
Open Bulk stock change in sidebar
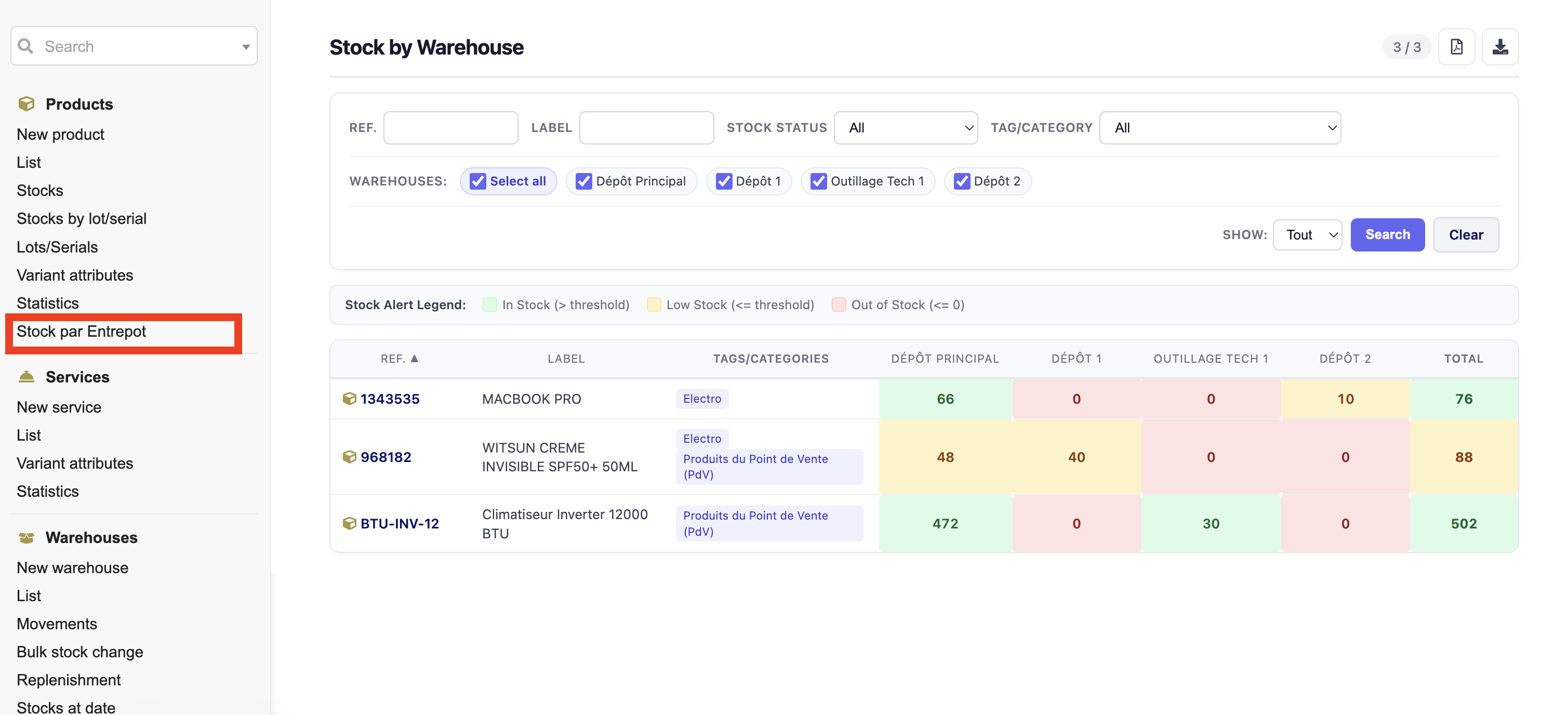pos(79,652)
